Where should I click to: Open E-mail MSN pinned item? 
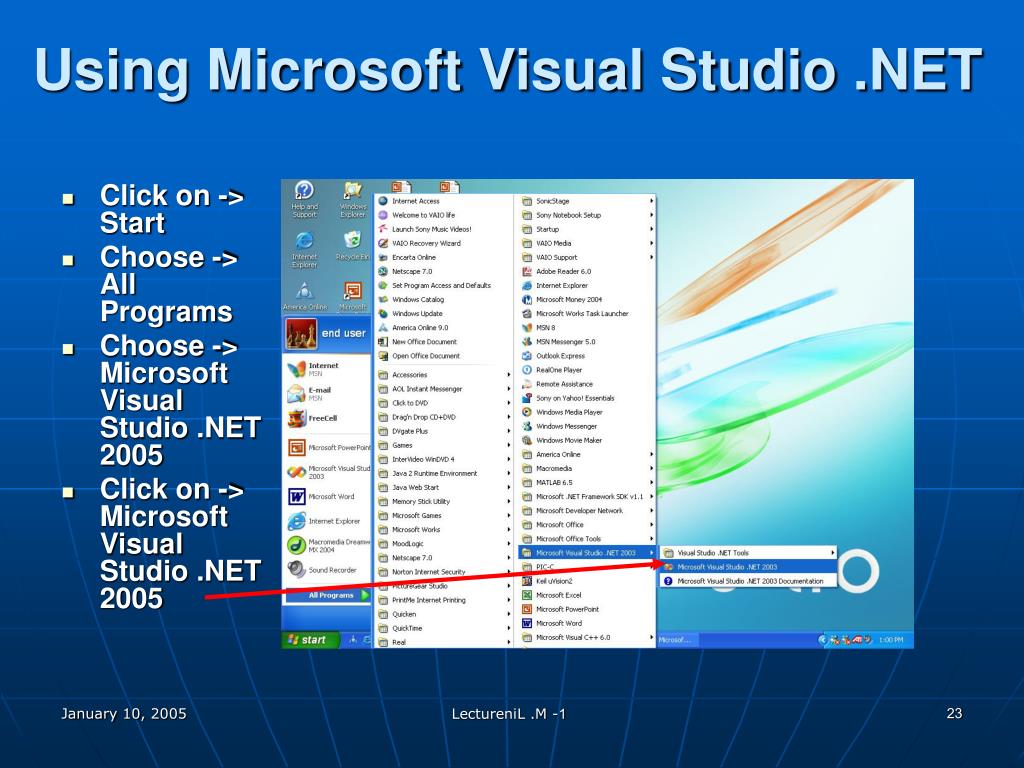[x=327, y=394]
